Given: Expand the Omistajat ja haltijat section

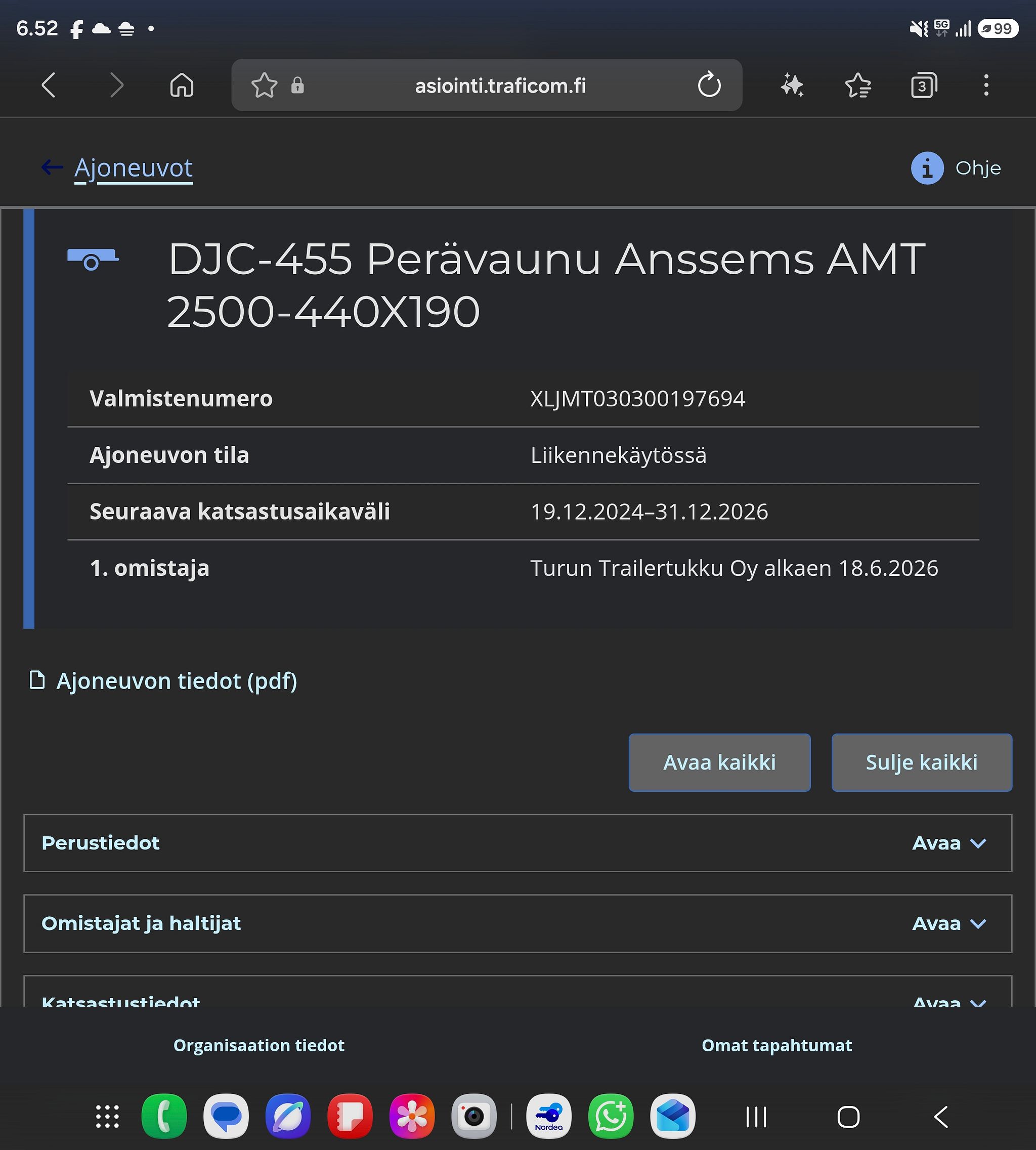Looking at the screenshot, I should (517, 923).
